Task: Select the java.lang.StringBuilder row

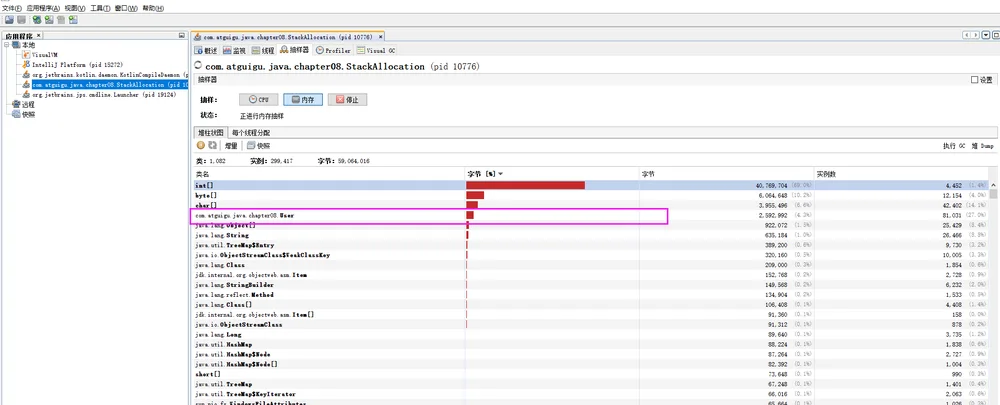Action: pos(591,285)
